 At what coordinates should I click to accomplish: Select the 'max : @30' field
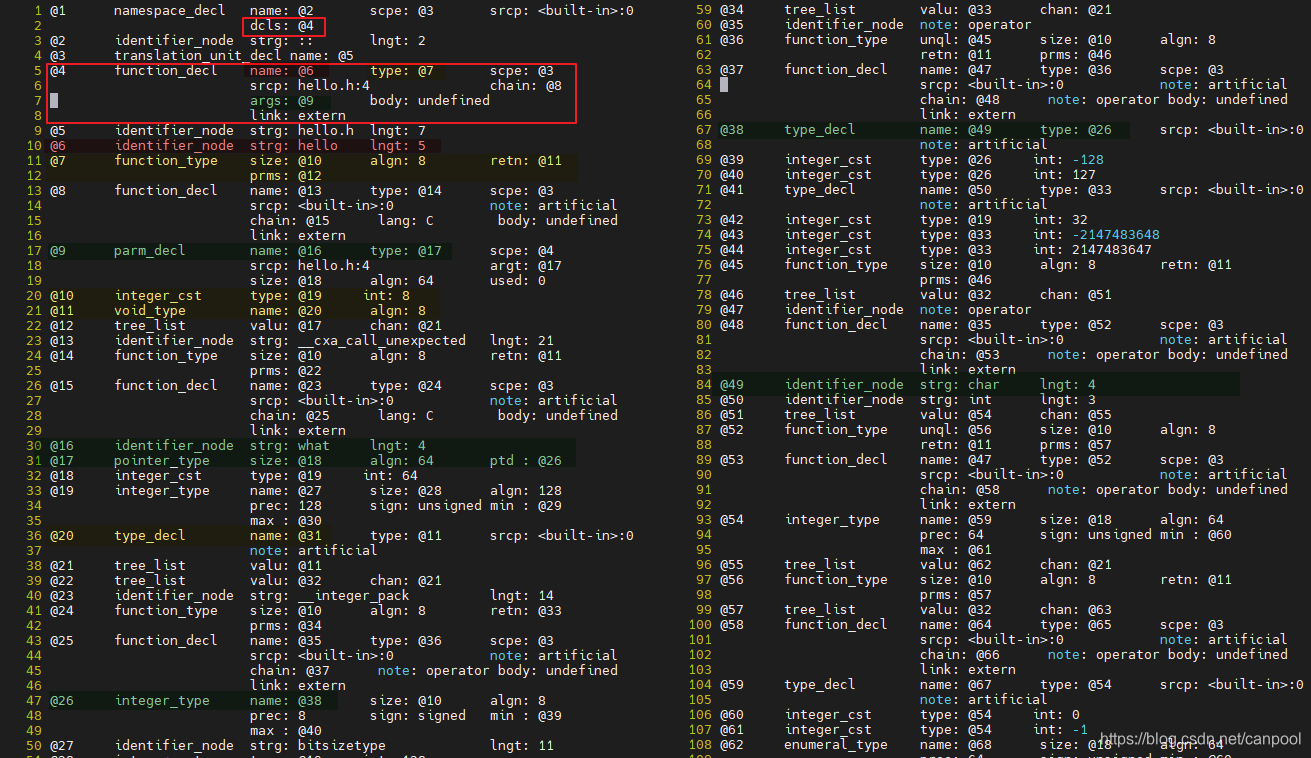tap(286, 520)
